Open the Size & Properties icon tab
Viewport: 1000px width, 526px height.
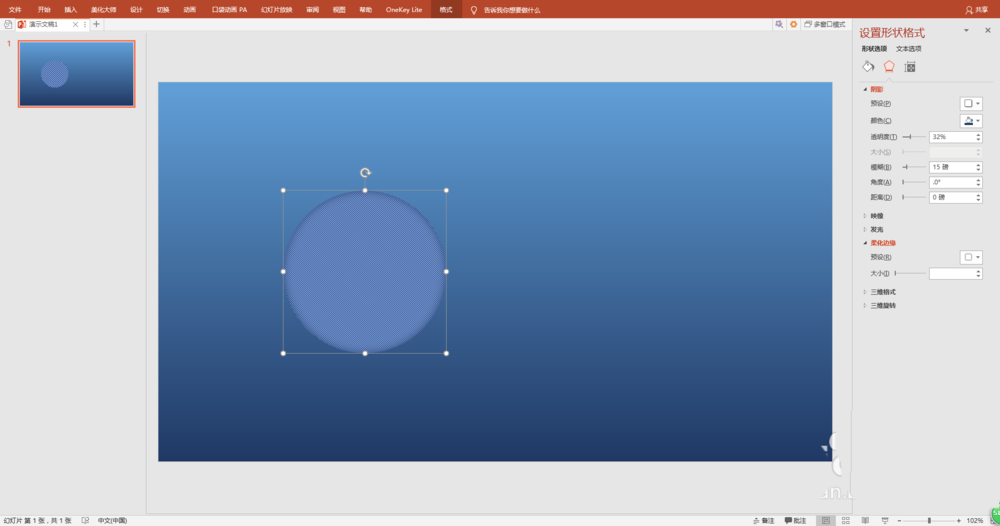point(910,67)
